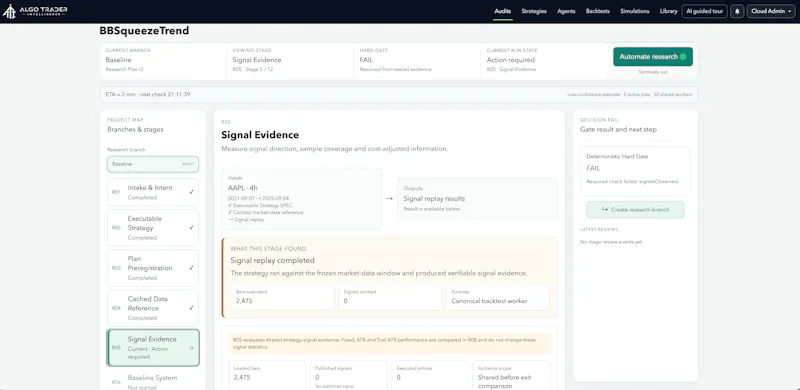Click the Create research branch button
Viewport: 800px width, 390px height.
point(635,210)
